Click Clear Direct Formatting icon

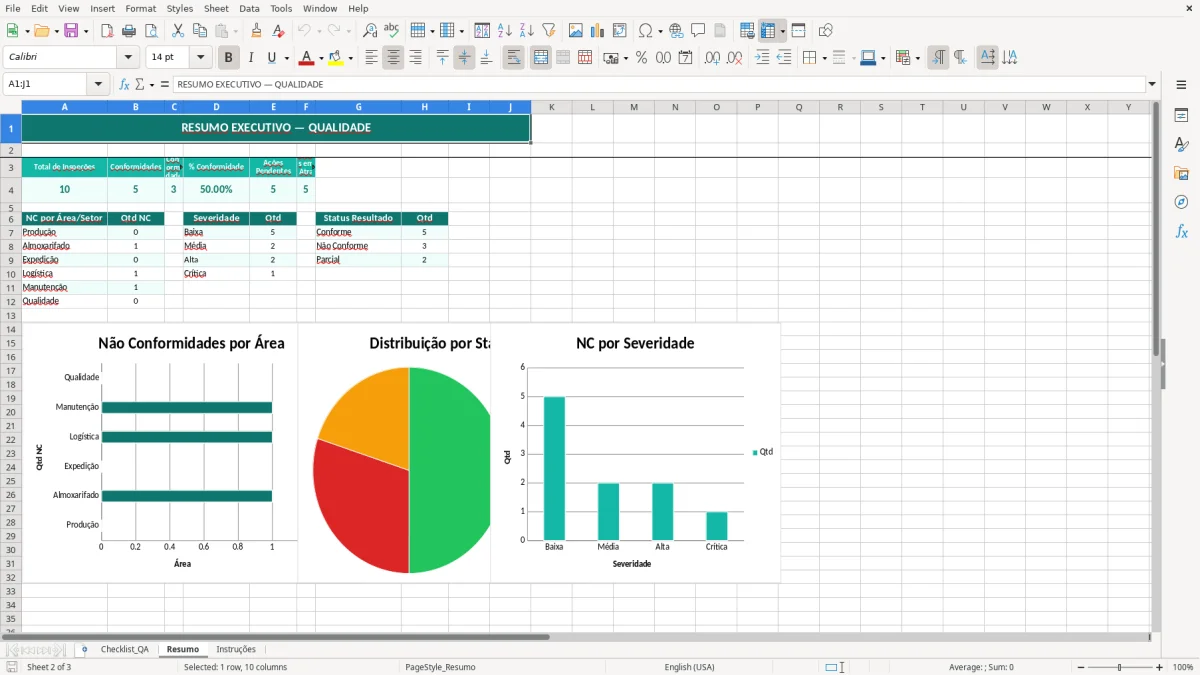pyautogui.click(x=279, y=31)
